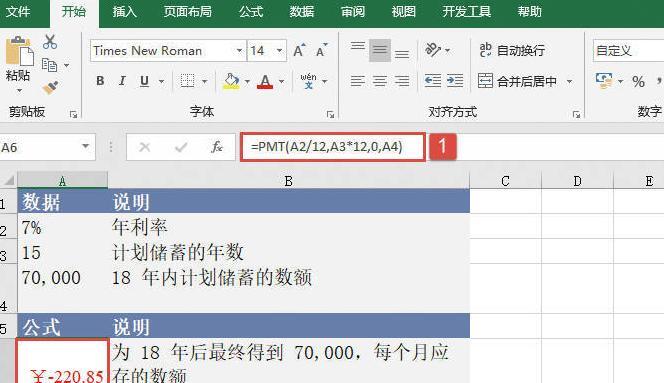The image size is (664, 383).
Task: Open the font name dropdown
Action: [239, 51]
